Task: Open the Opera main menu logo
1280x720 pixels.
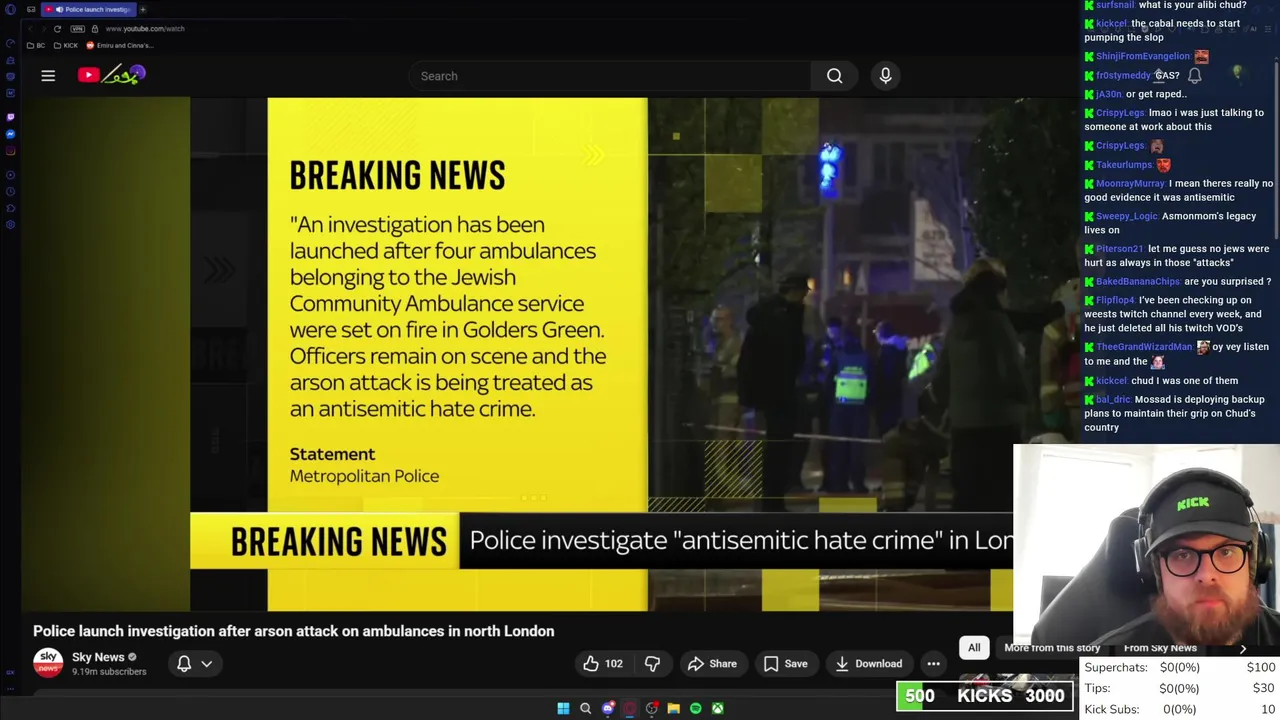Action: point(10,9)
